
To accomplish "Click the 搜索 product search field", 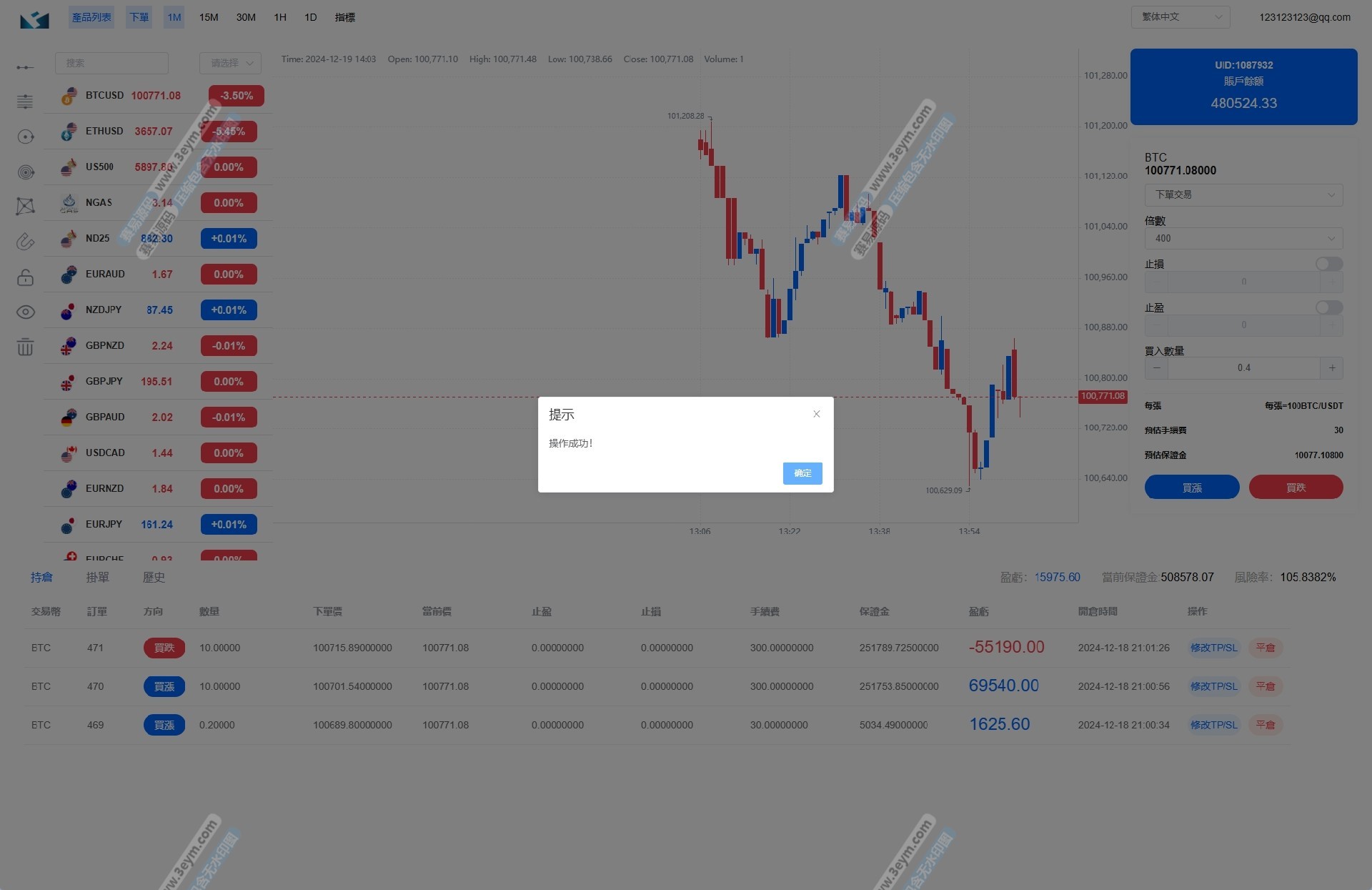I will (111, 63).
